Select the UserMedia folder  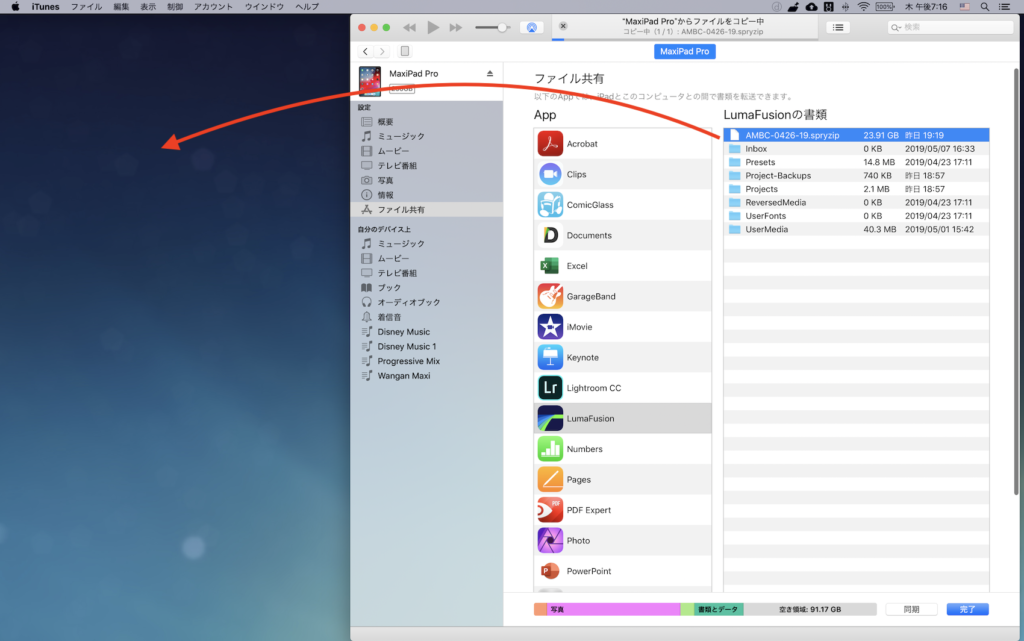[x=856, y=229]
